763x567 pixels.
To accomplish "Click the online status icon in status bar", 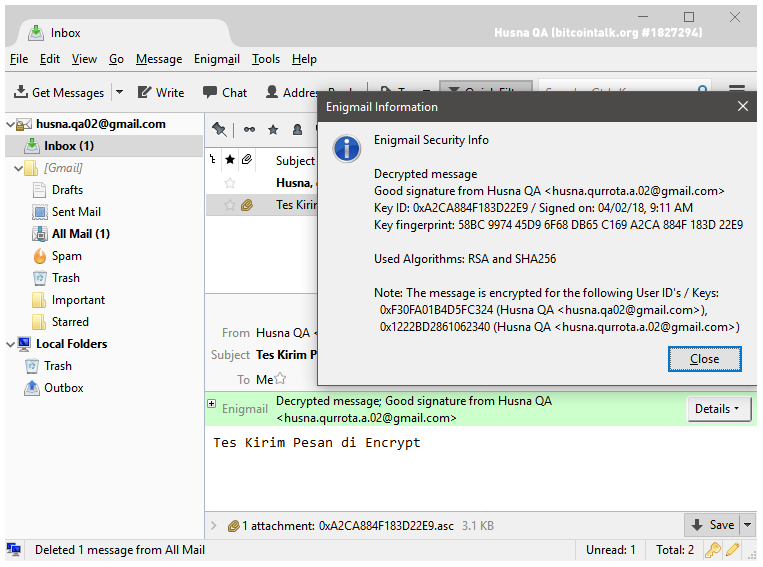I will coord(14,550).
